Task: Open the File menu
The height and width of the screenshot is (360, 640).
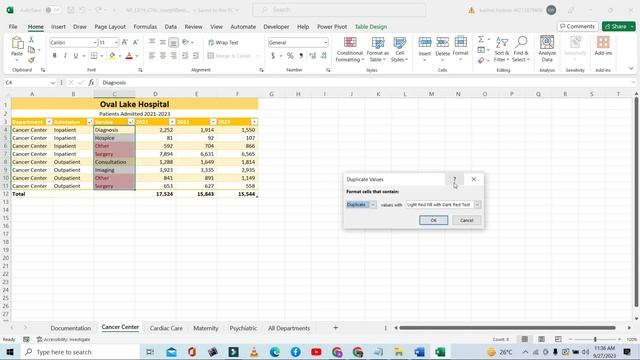Action: (x=13, y=27)
